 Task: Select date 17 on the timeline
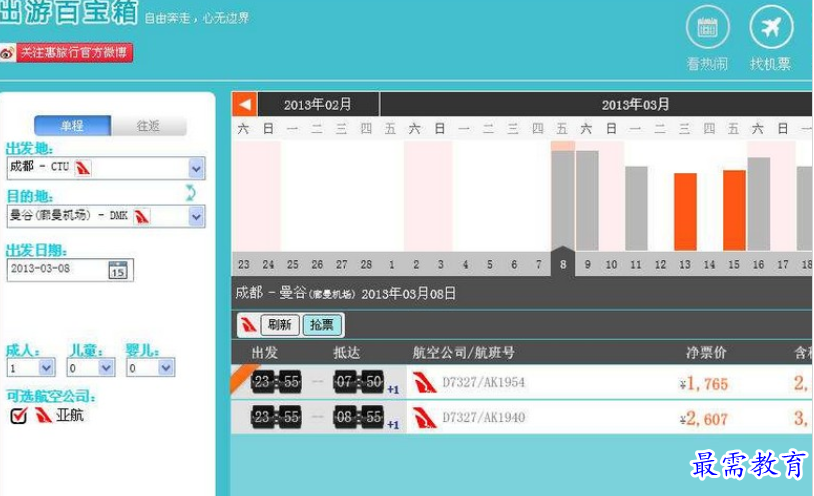(x=782, y=265)
